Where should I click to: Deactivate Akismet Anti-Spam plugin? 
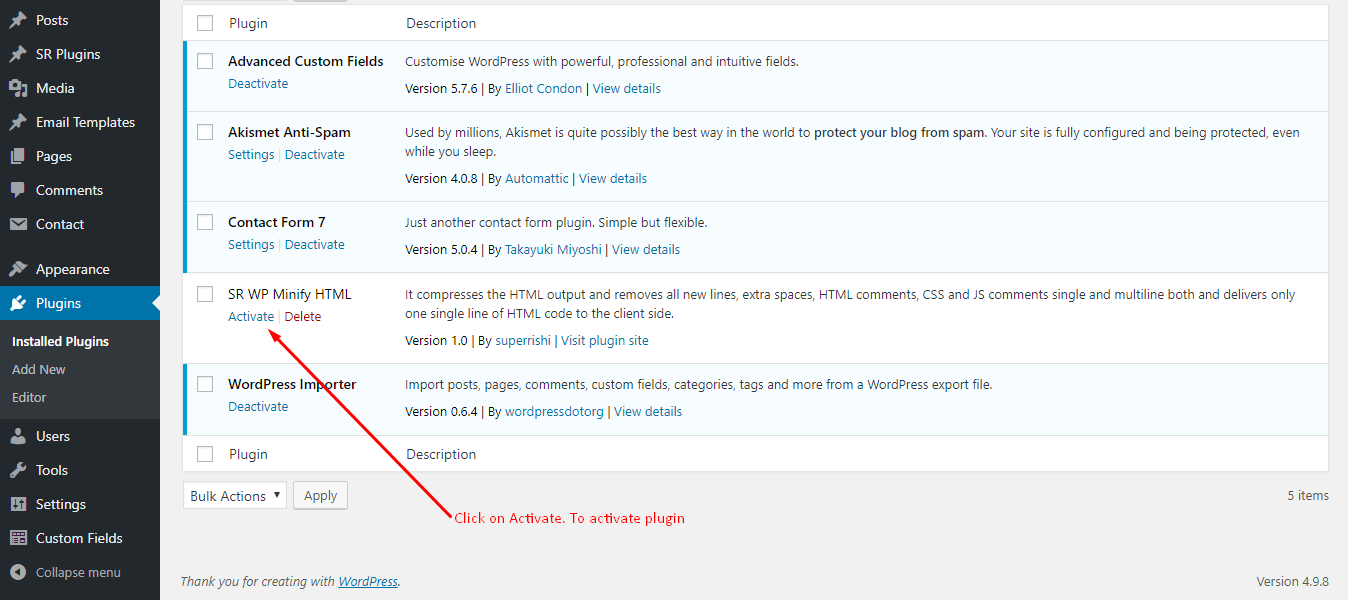pyautogui.click(x=315, y=154)
